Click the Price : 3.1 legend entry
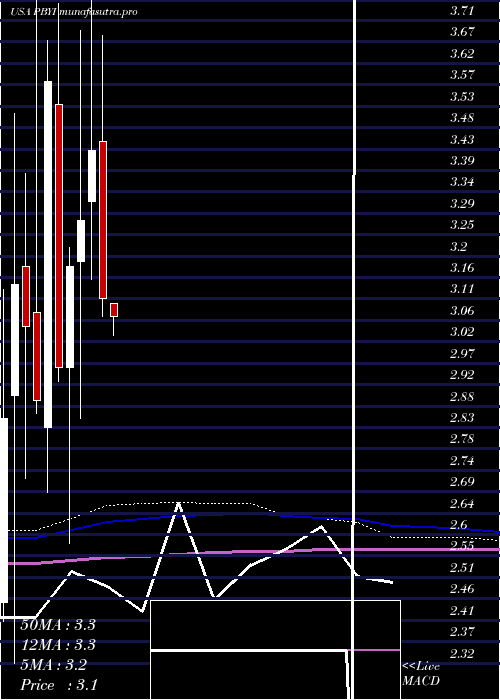Viewport: 500px width, 700px height. coord(58,685)
